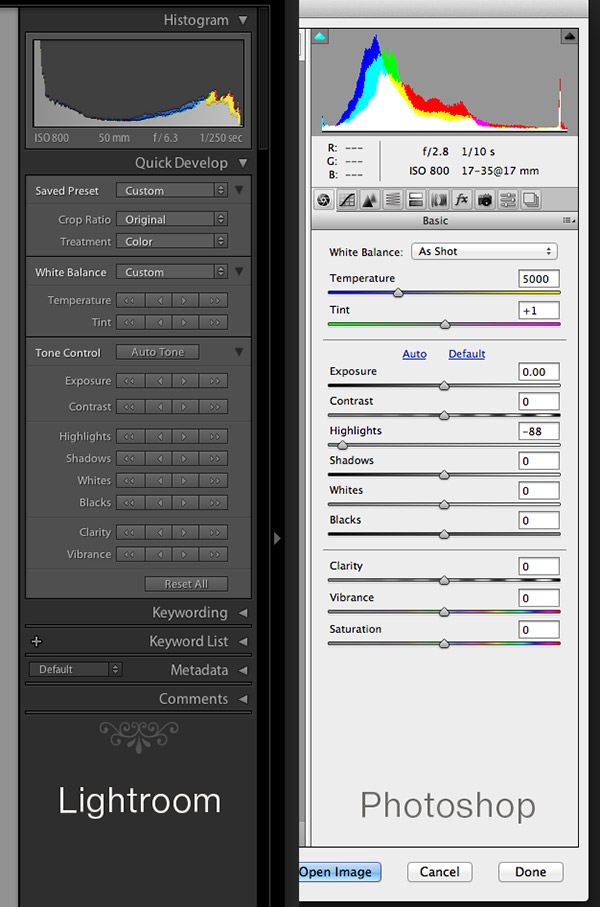Expand the Comments panel
The width and height of the screenshot is (600, 907).
[244, 699]
